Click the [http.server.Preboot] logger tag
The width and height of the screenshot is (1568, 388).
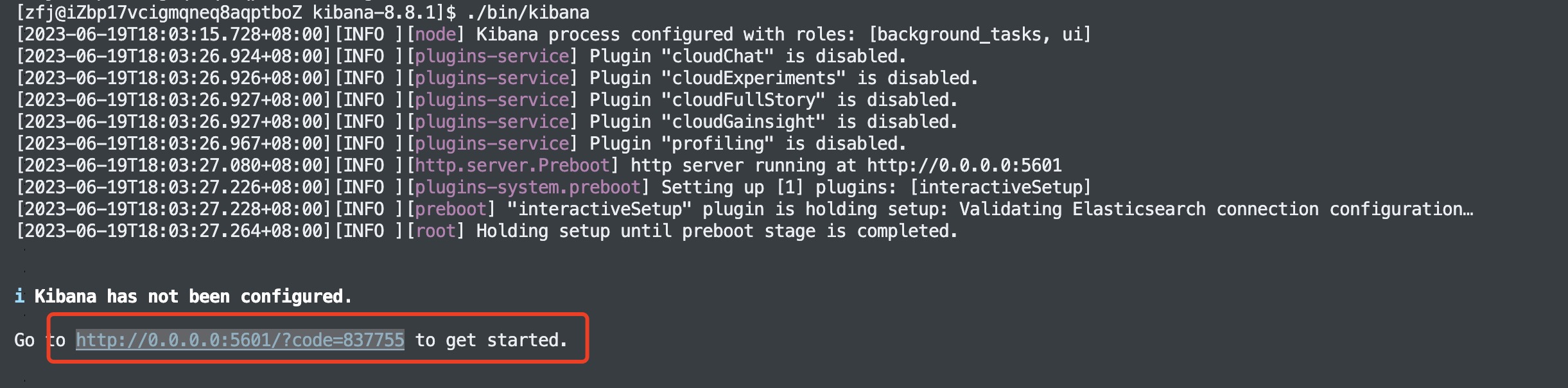click(512, 165)
